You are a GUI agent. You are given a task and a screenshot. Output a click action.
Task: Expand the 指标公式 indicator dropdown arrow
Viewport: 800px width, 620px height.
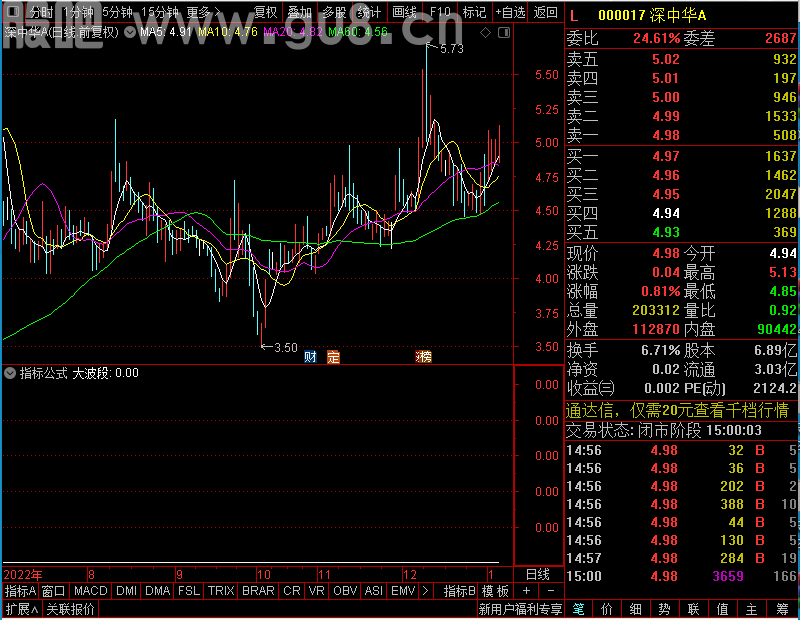(10, 373)
